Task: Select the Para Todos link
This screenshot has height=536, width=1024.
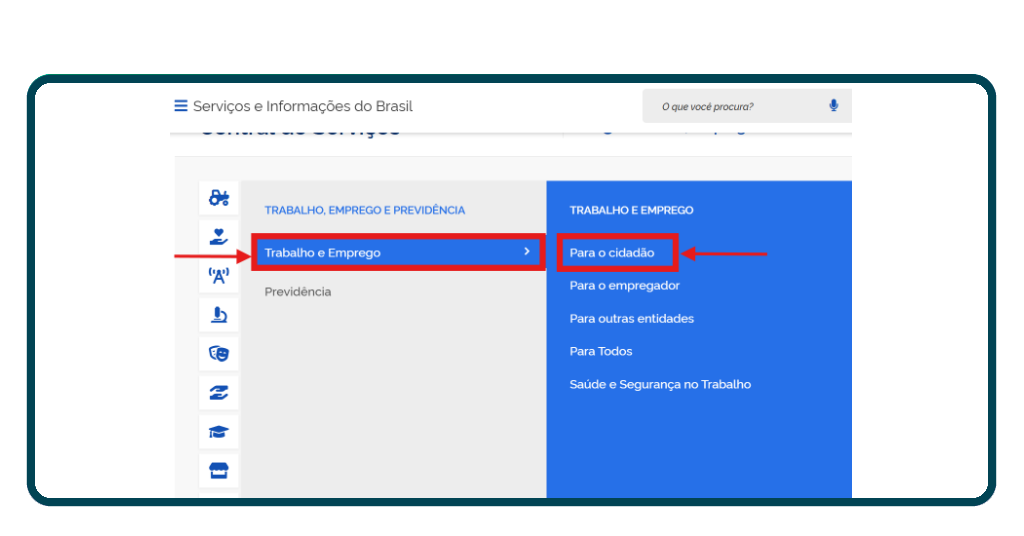Action: [x=601, y=352]
